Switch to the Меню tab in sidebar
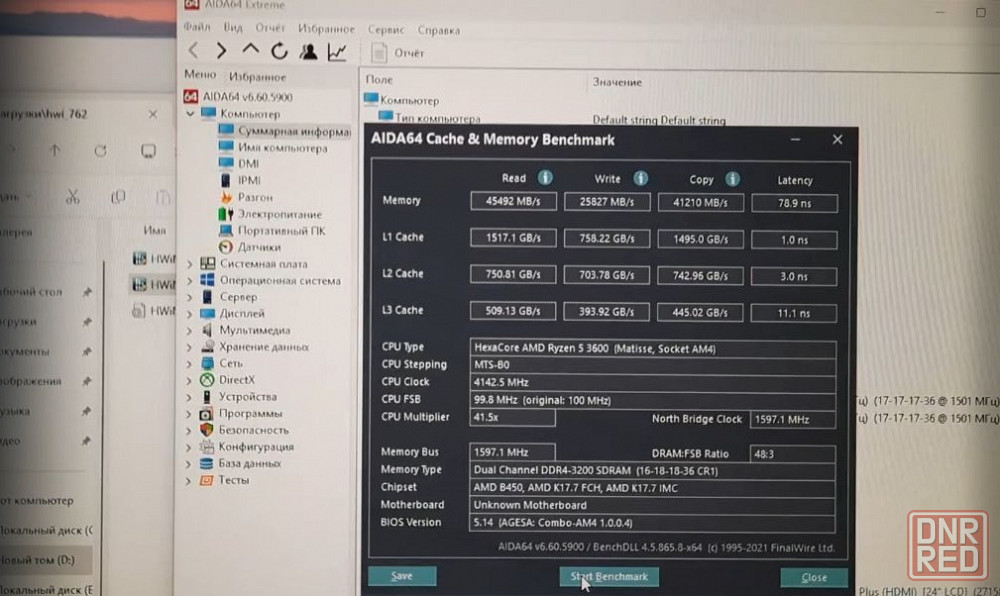The image size is (1000, 596). pyautogui.click(x=200, y=75)
